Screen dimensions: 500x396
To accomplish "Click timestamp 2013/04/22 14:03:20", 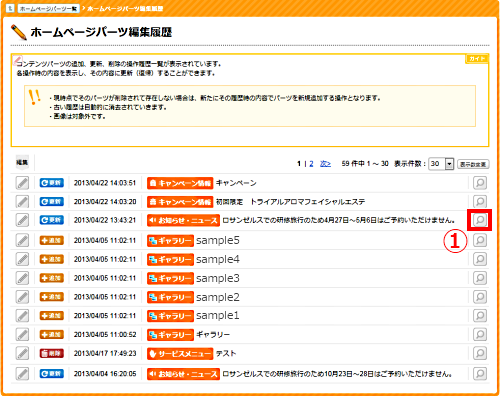I will pos(105,202).
